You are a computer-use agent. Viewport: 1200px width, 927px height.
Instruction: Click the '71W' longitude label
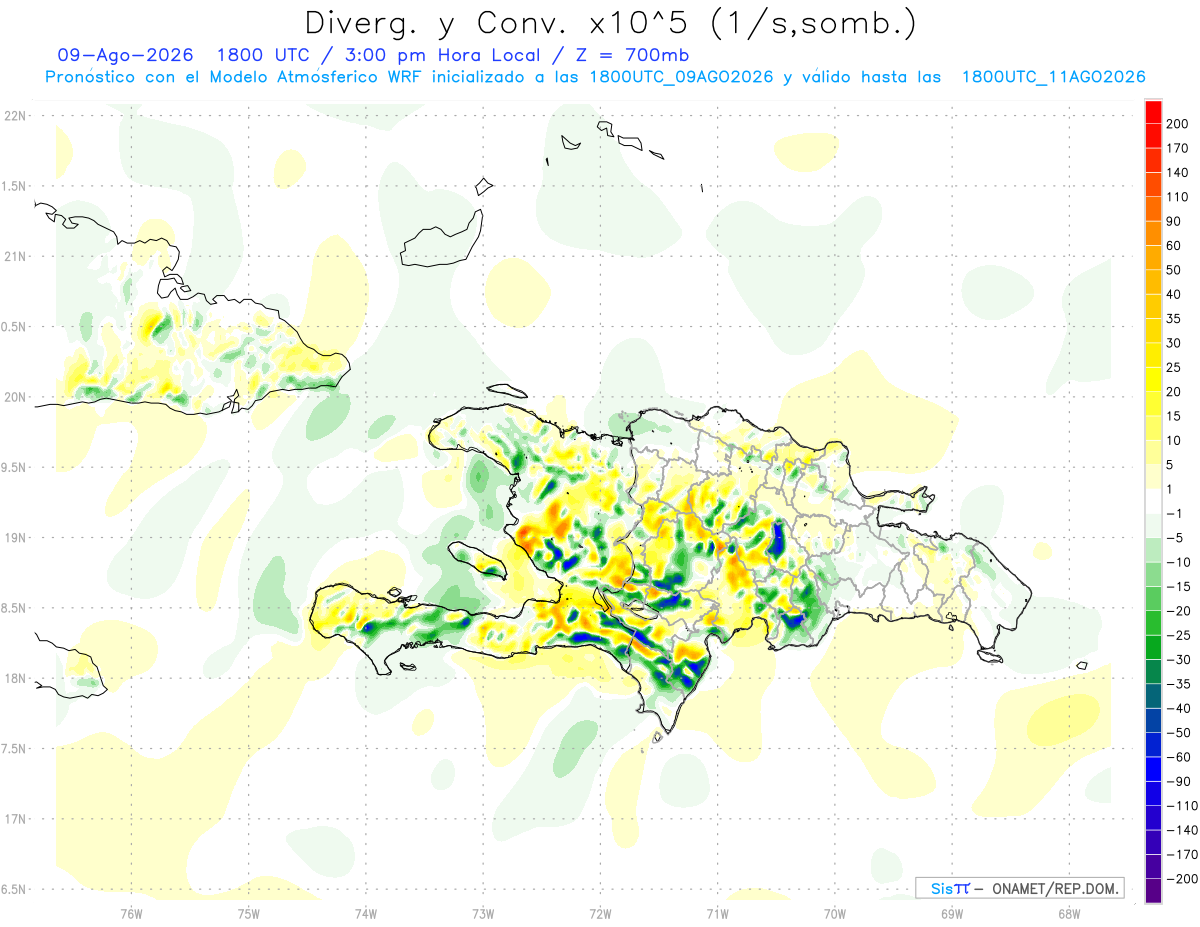(x=717, y=914)
